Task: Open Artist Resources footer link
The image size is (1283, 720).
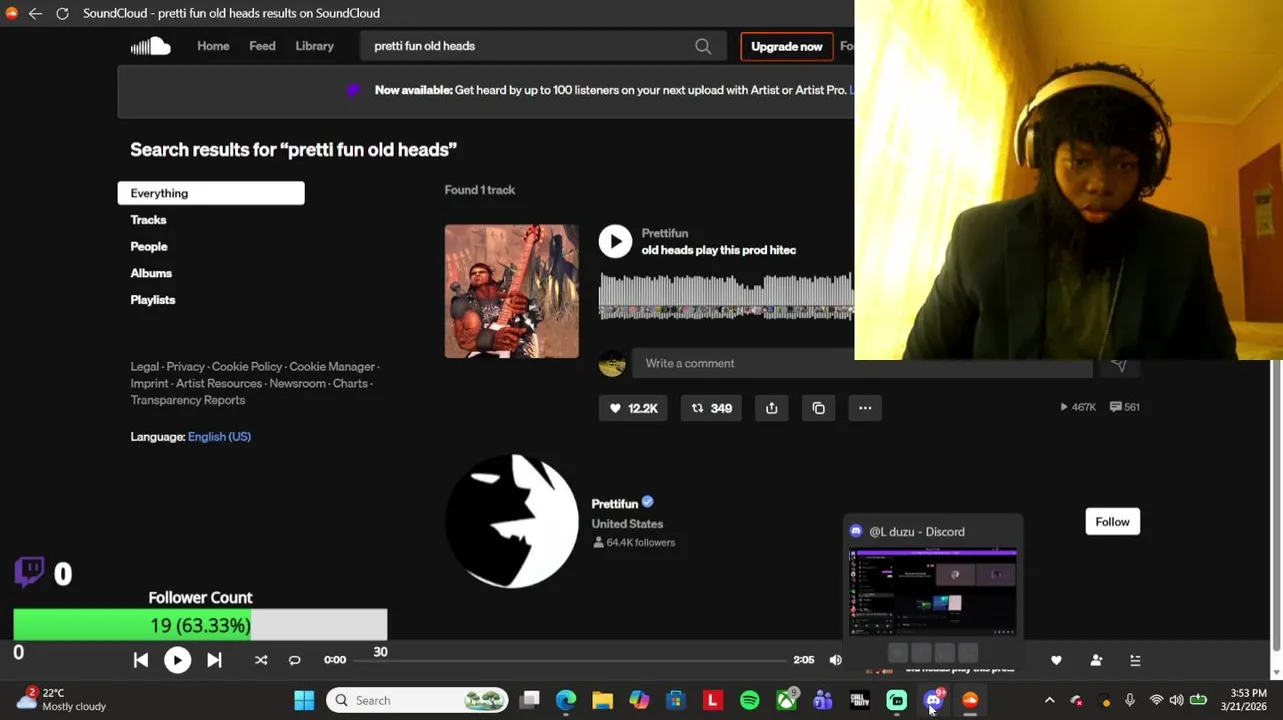Action: pos(219,384)
